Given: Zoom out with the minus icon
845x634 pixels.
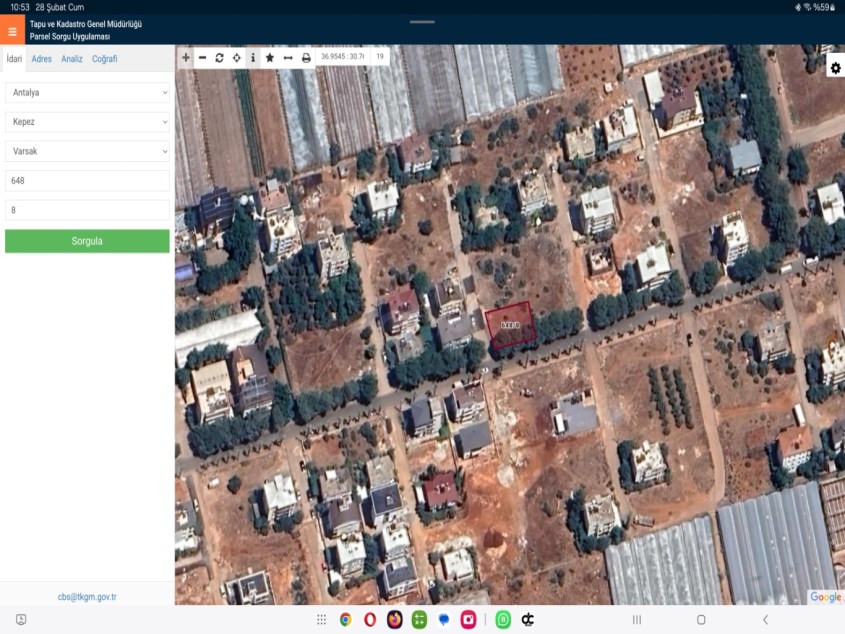Looking at the screenshot, I should click(203, 58).
